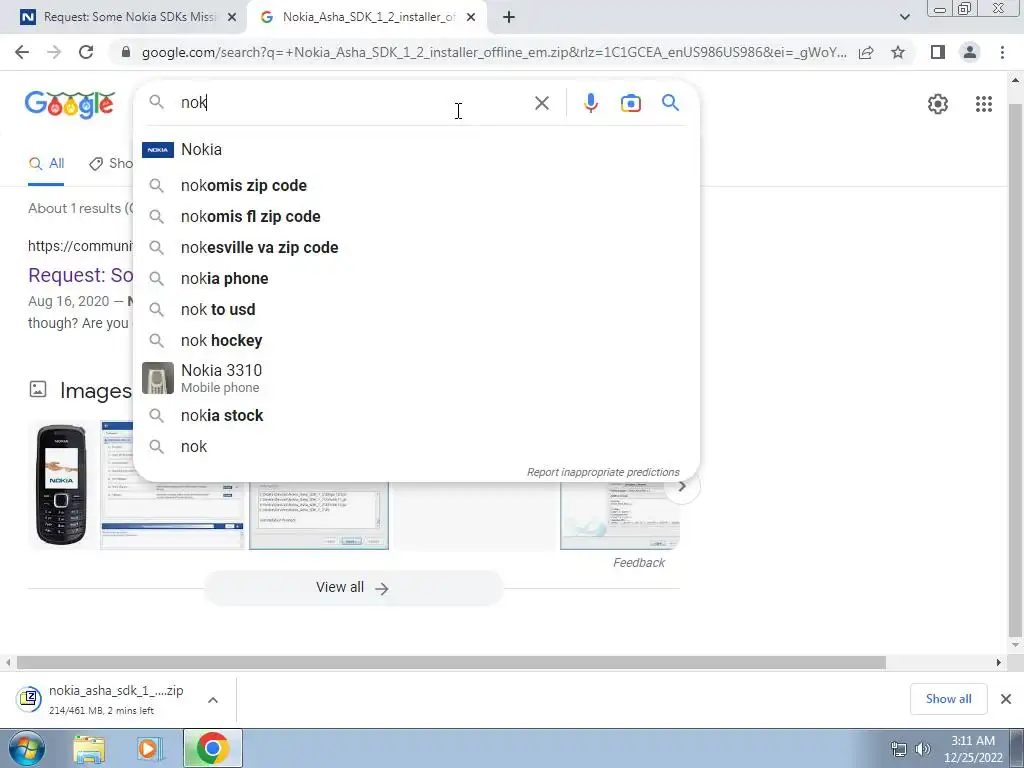Select the Nokia 3310 mobile phone suggestion
This screenshot has width=1024, height=768.
pos(415,378)
